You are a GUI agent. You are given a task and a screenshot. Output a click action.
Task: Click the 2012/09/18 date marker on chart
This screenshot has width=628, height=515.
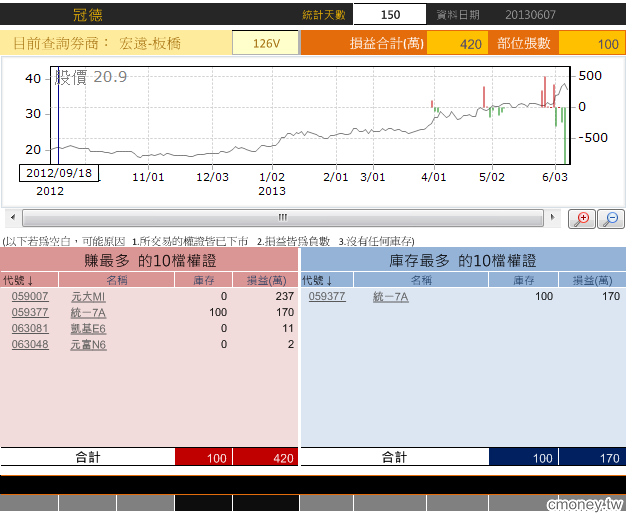tap(59, 173)
